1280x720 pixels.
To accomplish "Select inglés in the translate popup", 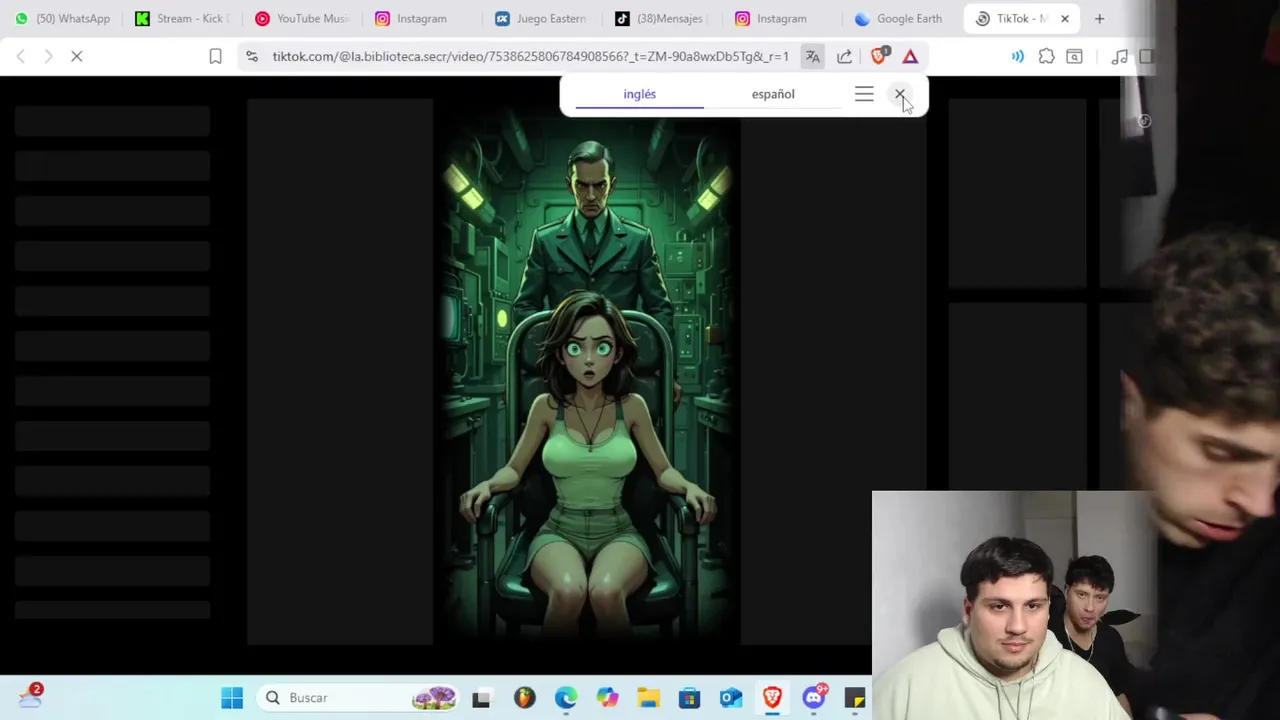I will pos(640,94).
